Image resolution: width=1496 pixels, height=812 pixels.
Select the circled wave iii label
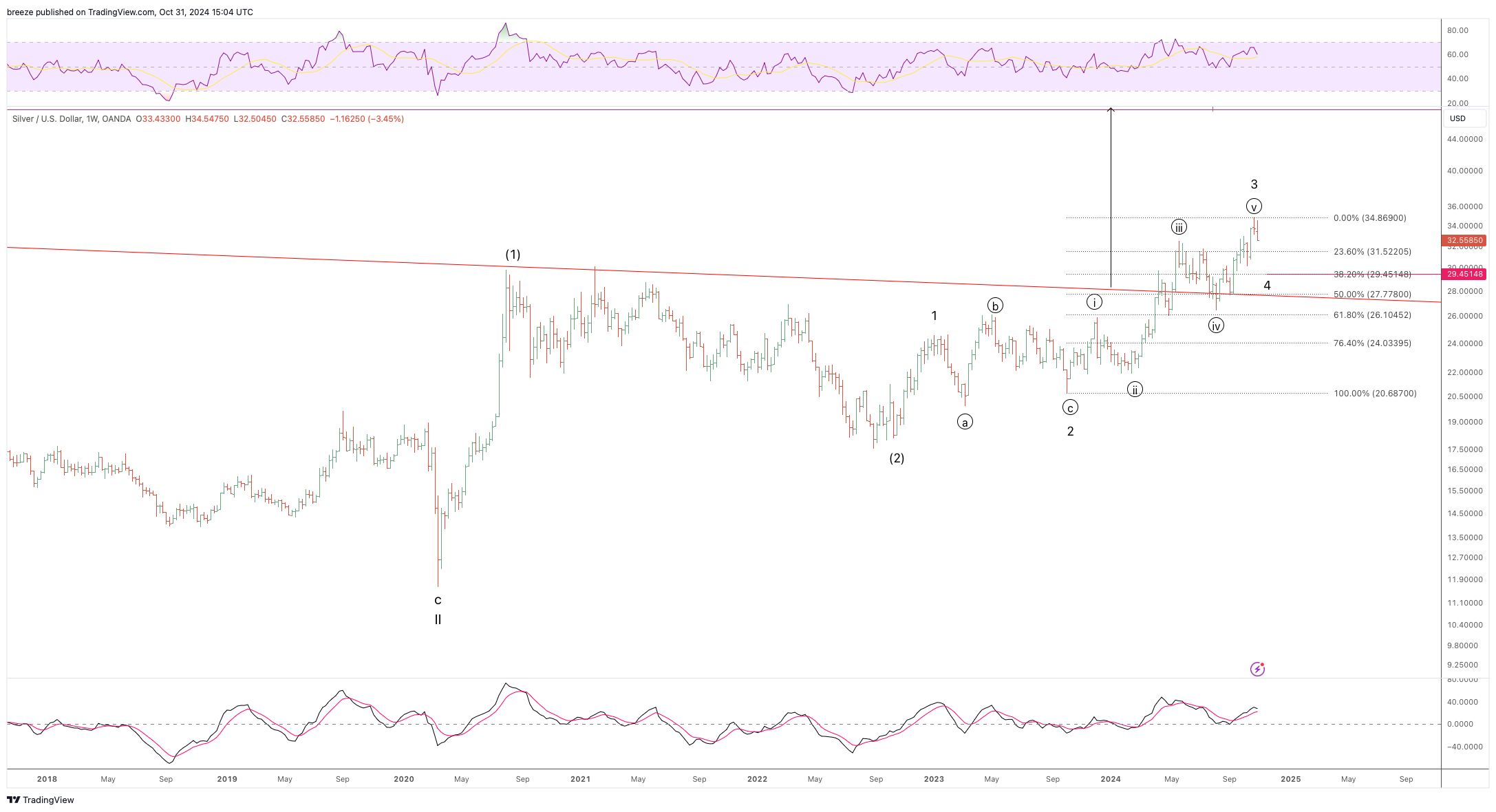[x=1179, y=227]
